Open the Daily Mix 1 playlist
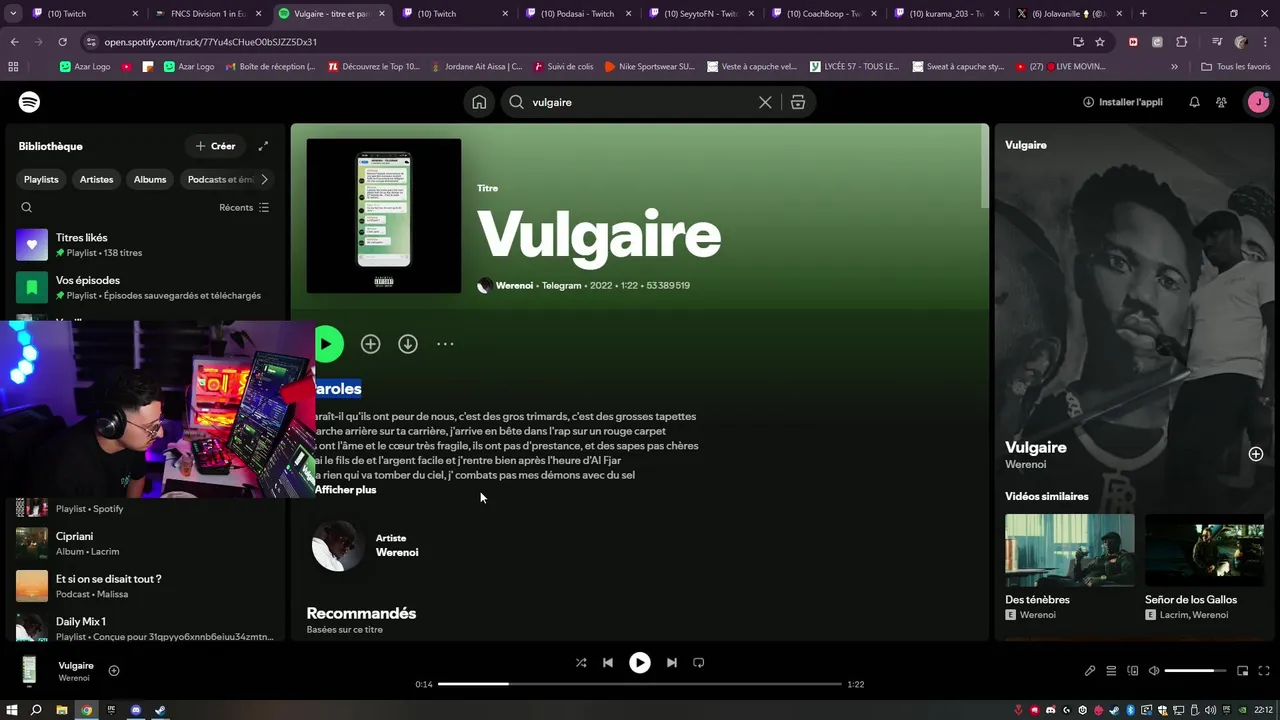This screenshot has width=1280, height=720. click(x=145, y=628)
